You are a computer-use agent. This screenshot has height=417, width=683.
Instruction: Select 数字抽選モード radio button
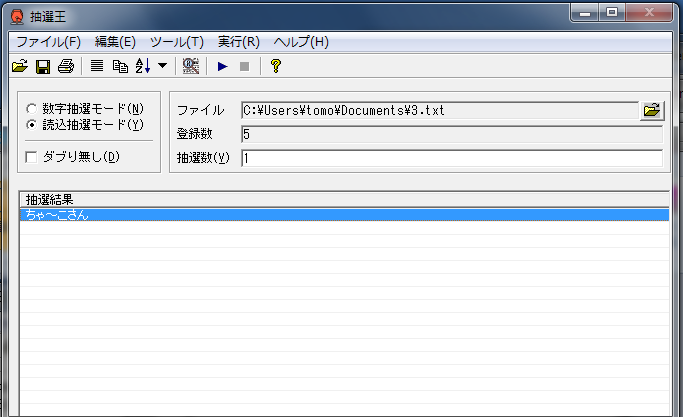(x=31, y=108)
